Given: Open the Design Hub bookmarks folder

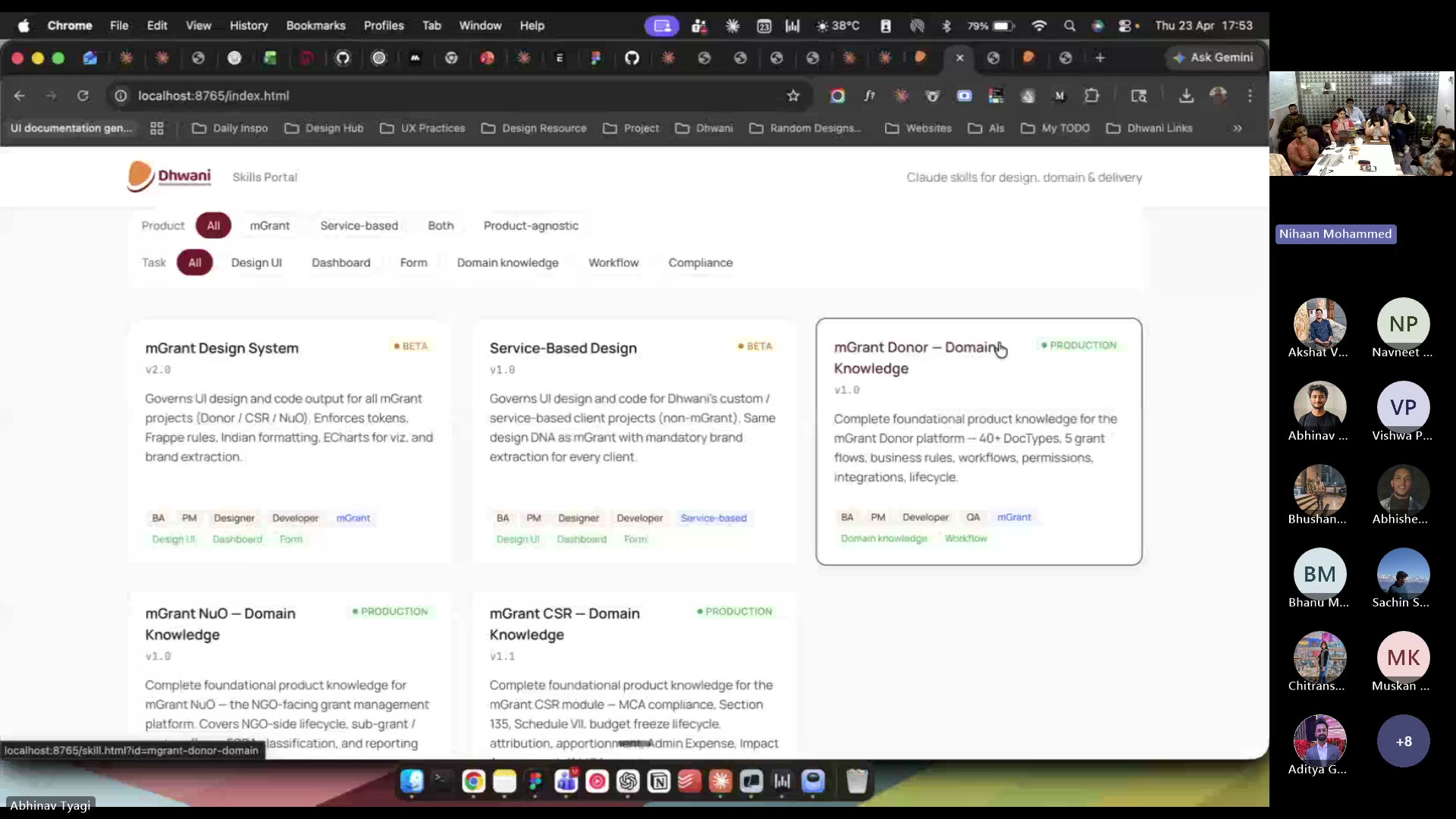Looking at the screenshot, I should coord(323,128).
